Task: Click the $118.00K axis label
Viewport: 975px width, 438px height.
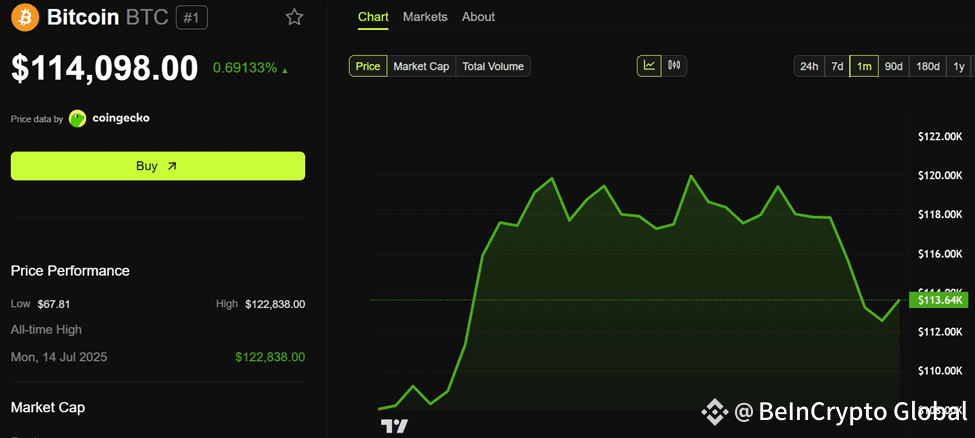Action: pyautogui.click(x=940, y=215)
